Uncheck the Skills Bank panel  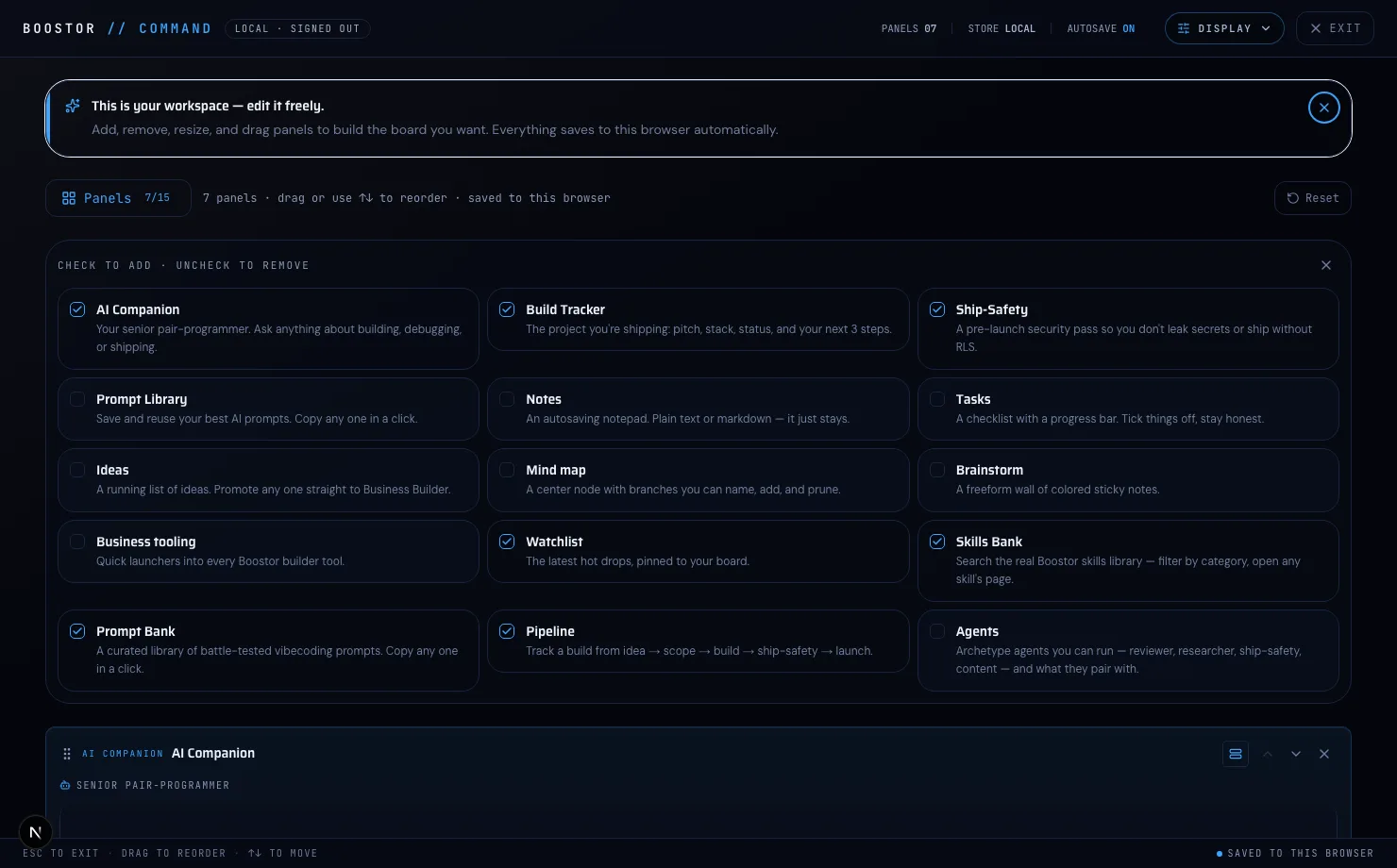coord(937,542)
